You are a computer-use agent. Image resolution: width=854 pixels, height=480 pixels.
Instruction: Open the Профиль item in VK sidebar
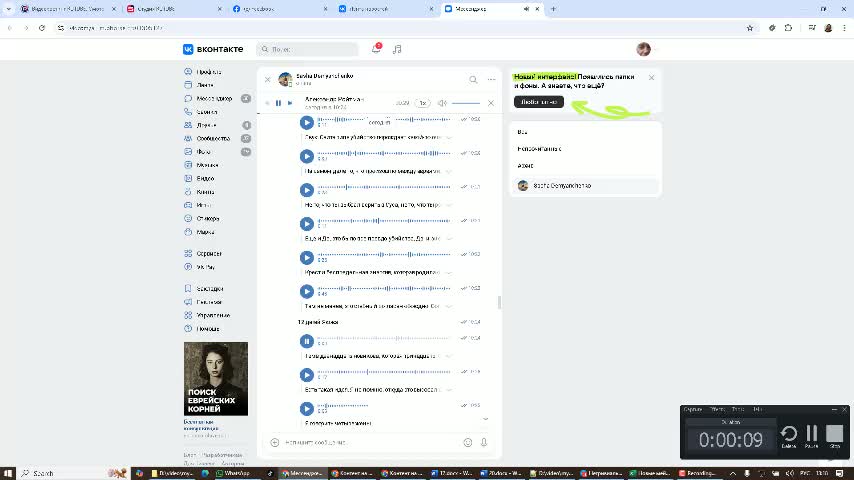[x=209, y=72]
